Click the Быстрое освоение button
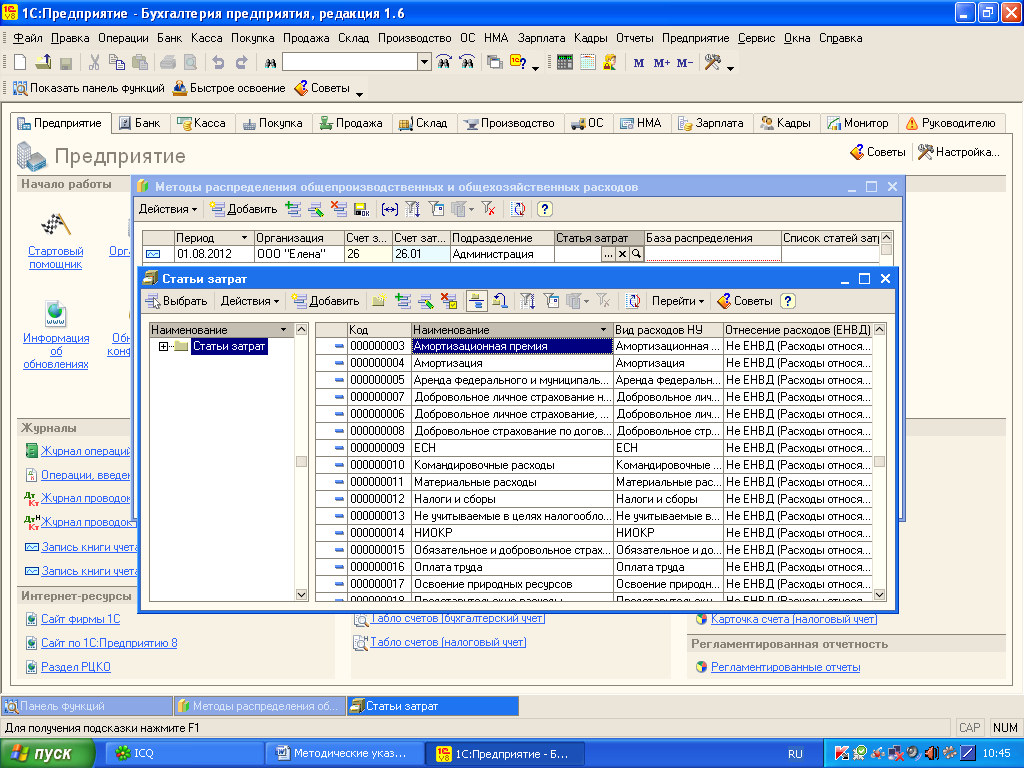This screenshot has height=768, width=1024. tap(229, 88)
